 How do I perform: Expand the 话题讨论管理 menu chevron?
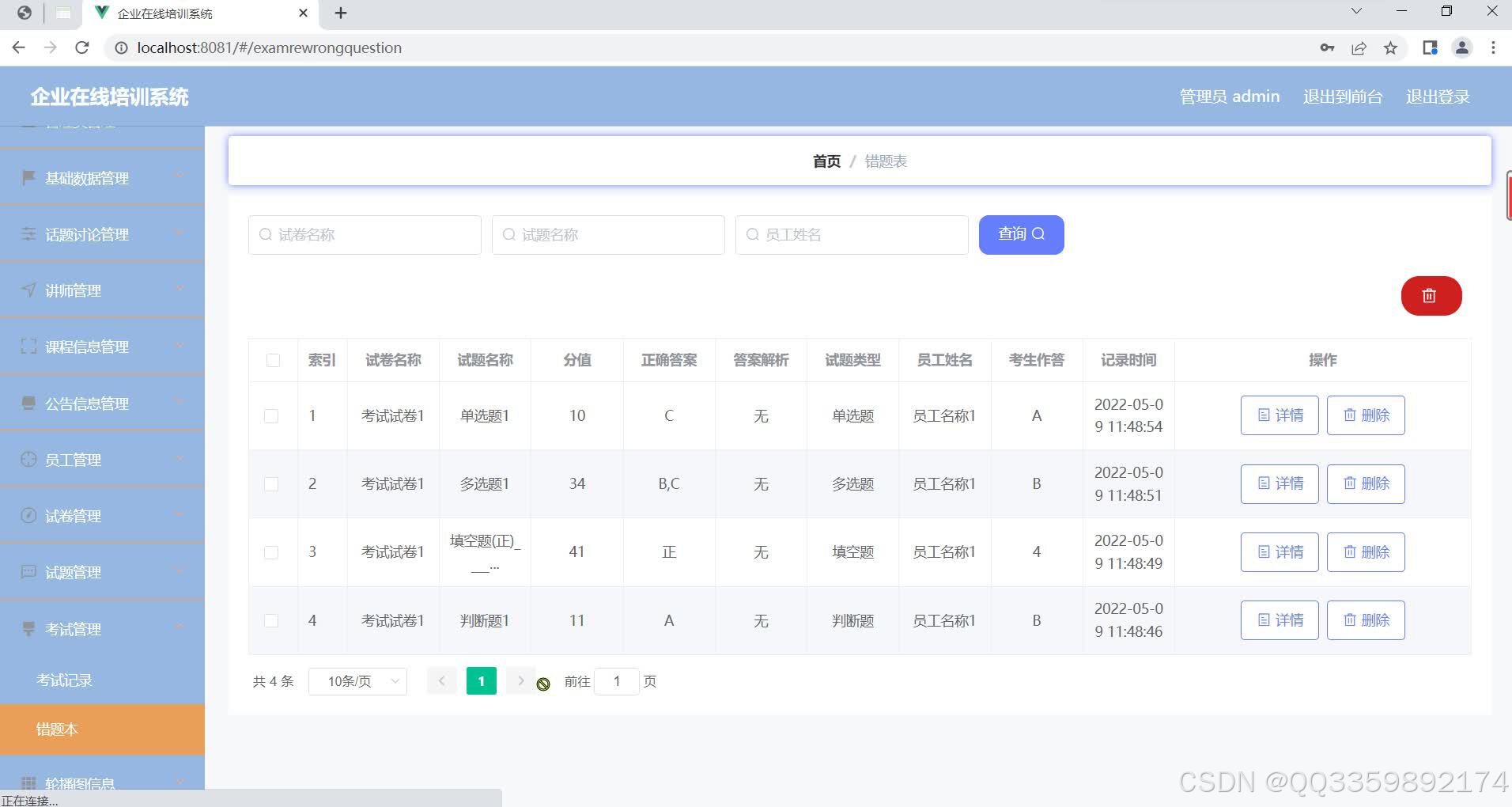click(x=179, y=232)
